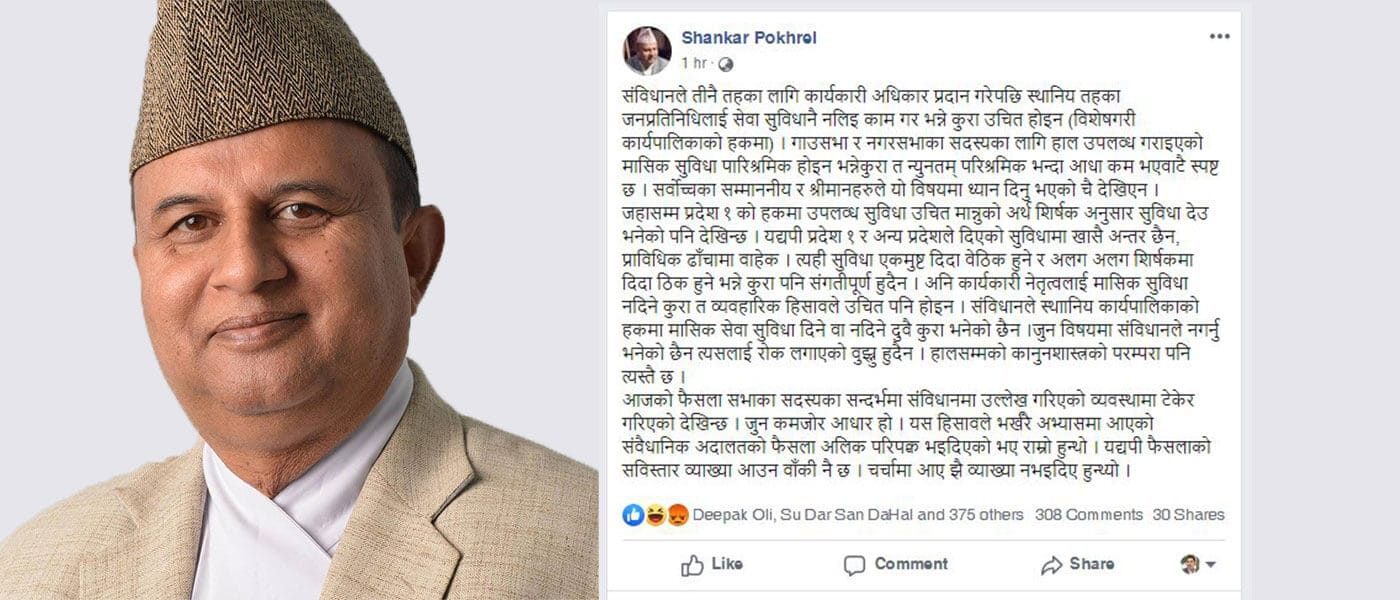Open the 1 hr timestamp link

pyautogui.click(x=693, y=63)
